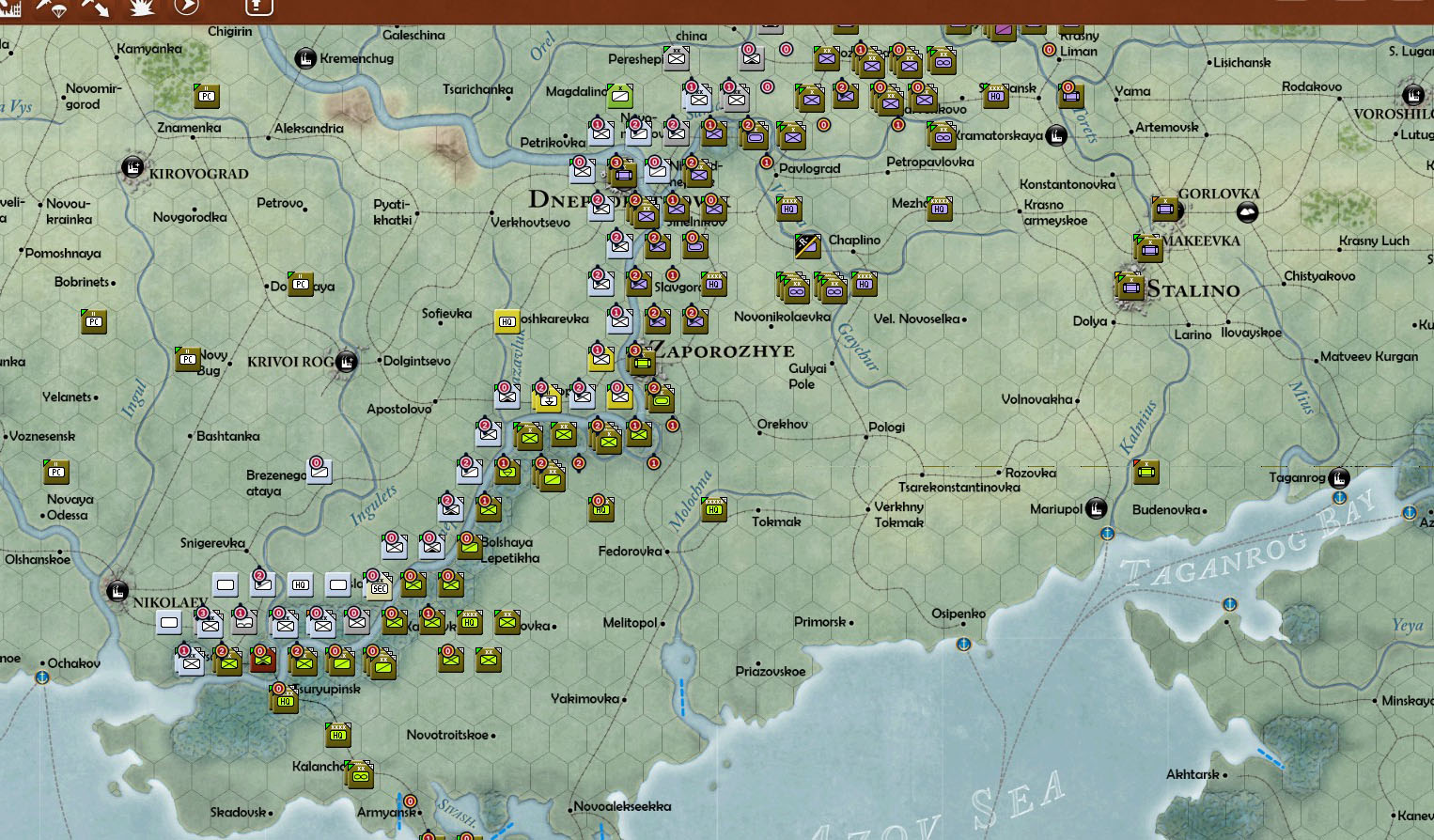Activate the explosion bombing mode icon
Screen dimensions: 1434x840
[143, 7]
